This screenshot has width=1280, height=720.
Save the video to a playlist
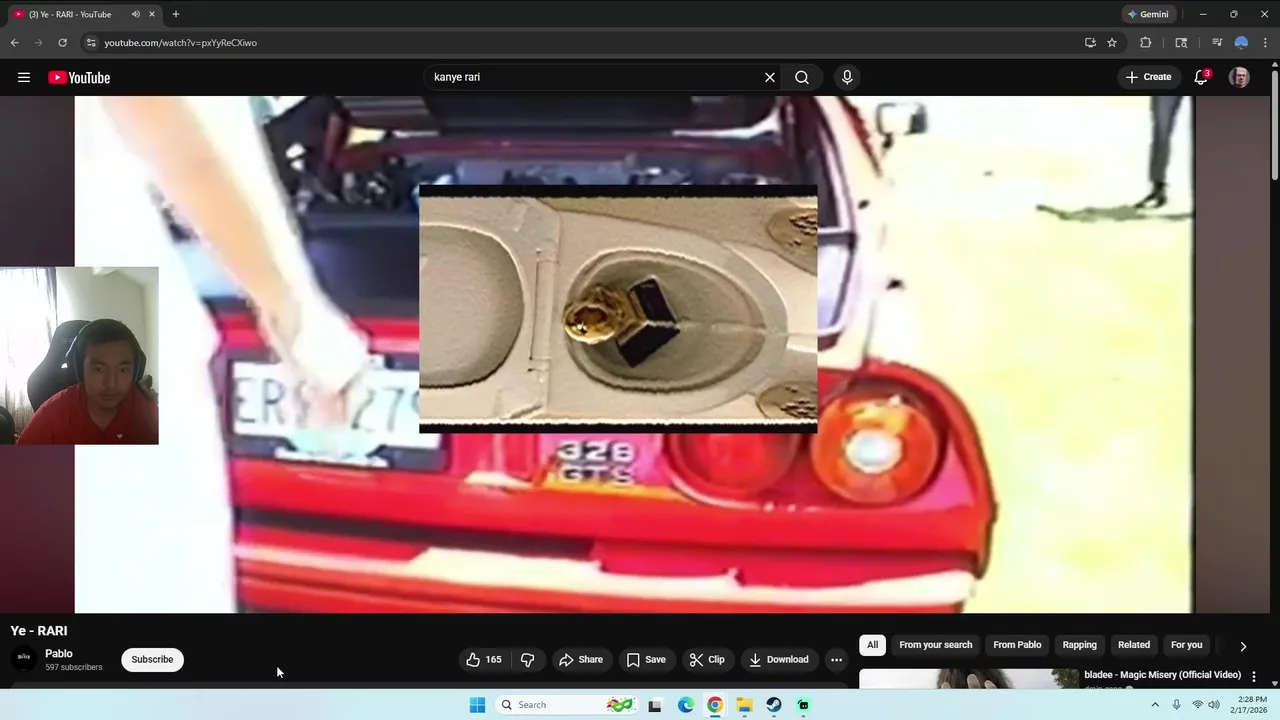[x=646, y=659]
